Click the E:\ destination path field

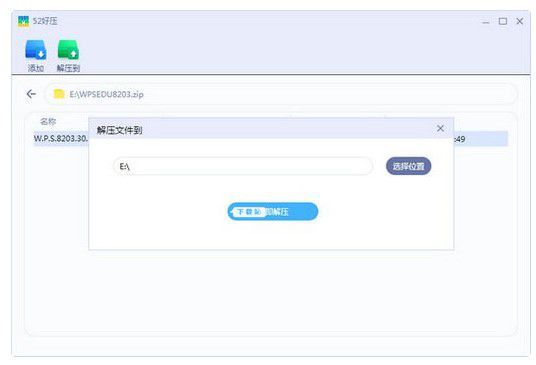[x=243, y=166]
